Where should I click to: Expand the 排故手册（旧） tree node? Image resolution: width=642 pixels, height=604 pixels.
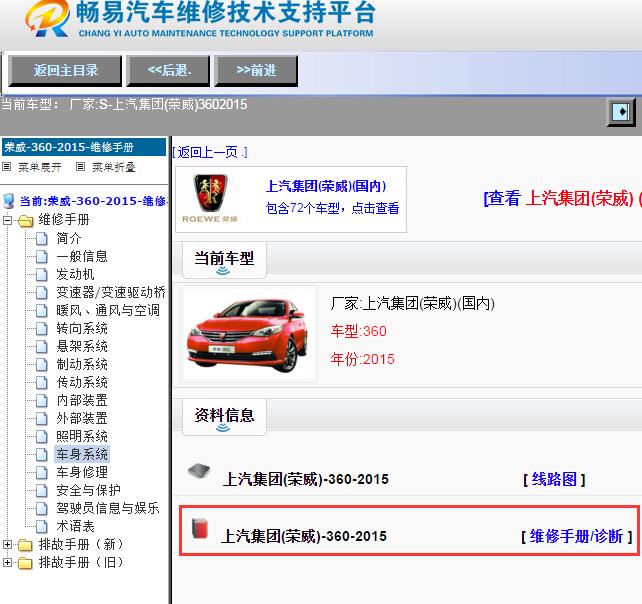pos(7,562)
